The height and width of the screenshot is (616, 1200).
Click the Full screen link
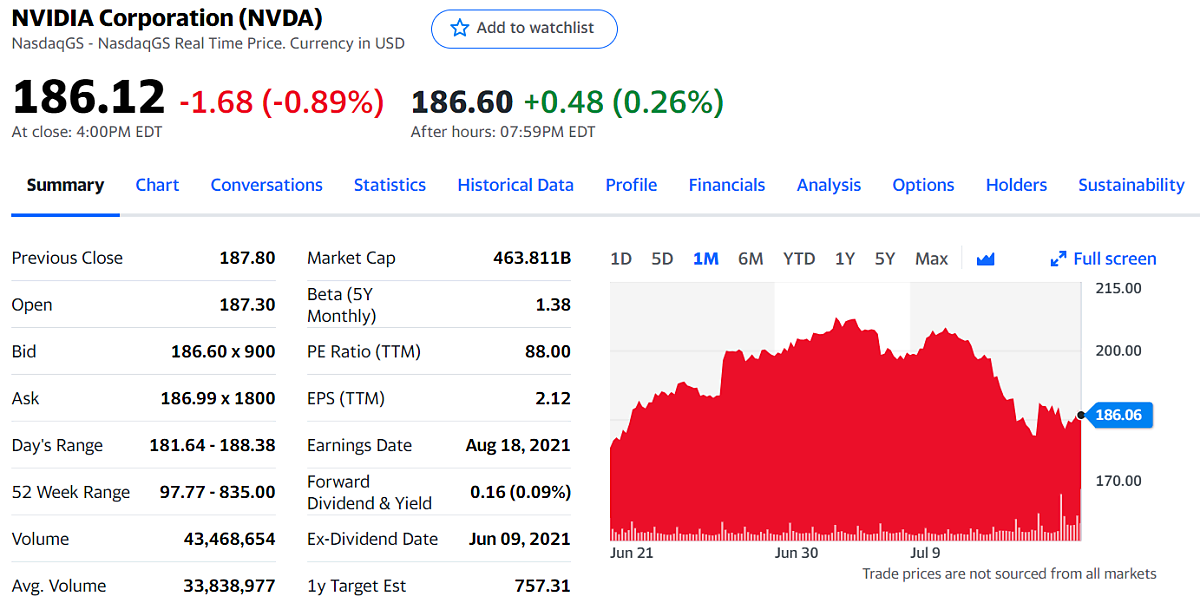pyautogui.click(x=1103, y=259)
